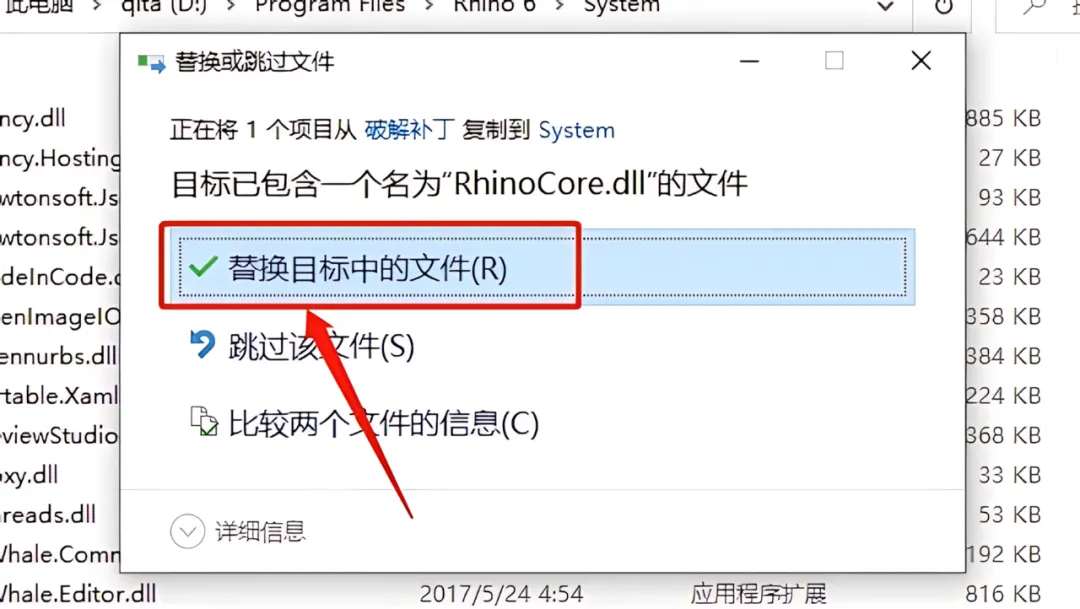Click the compare files document icon
The image size is (1080, 609).
(204, 422)
